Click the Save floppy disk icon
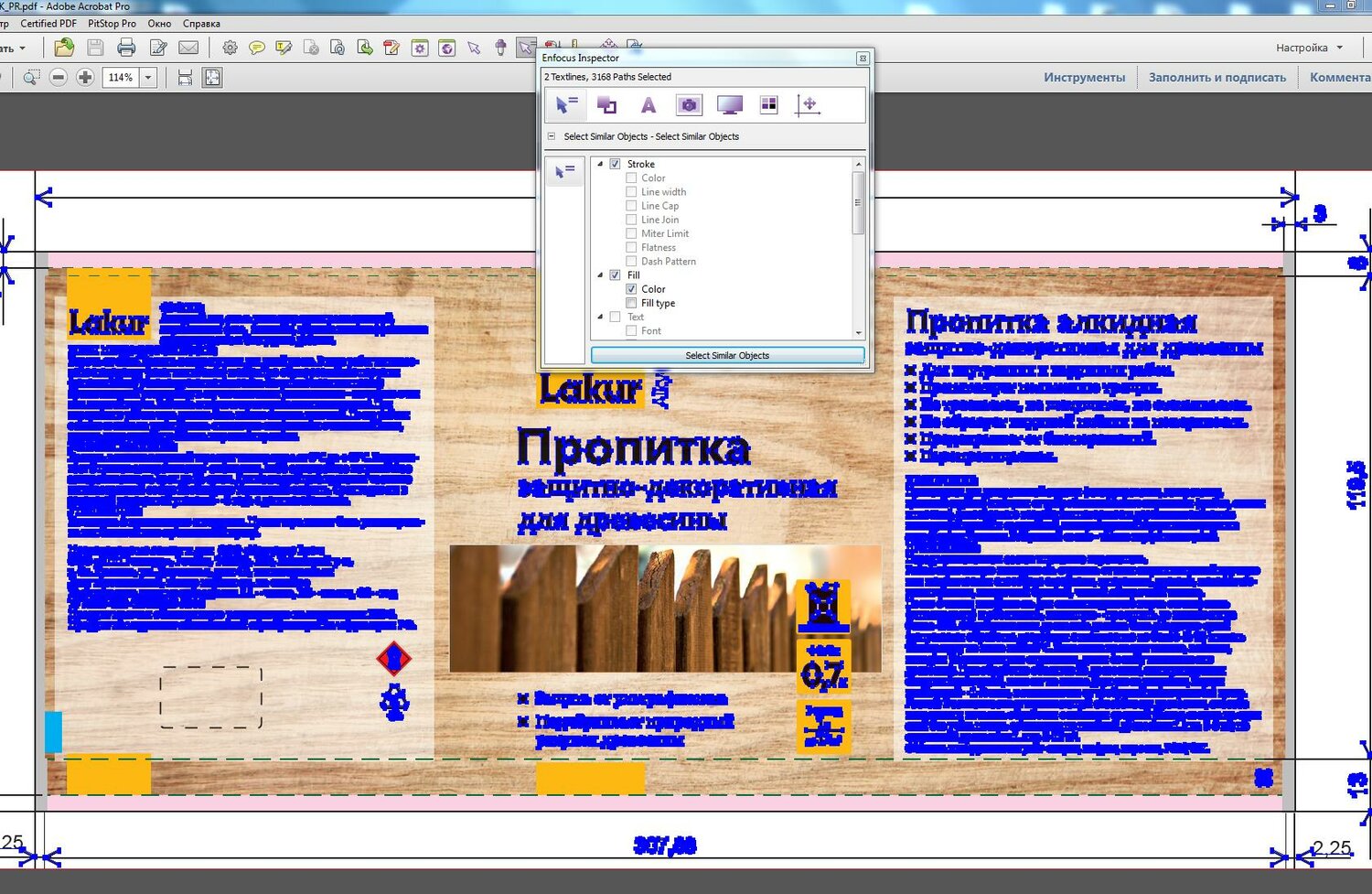This screenshot has height=894, width=1372. 95,48
